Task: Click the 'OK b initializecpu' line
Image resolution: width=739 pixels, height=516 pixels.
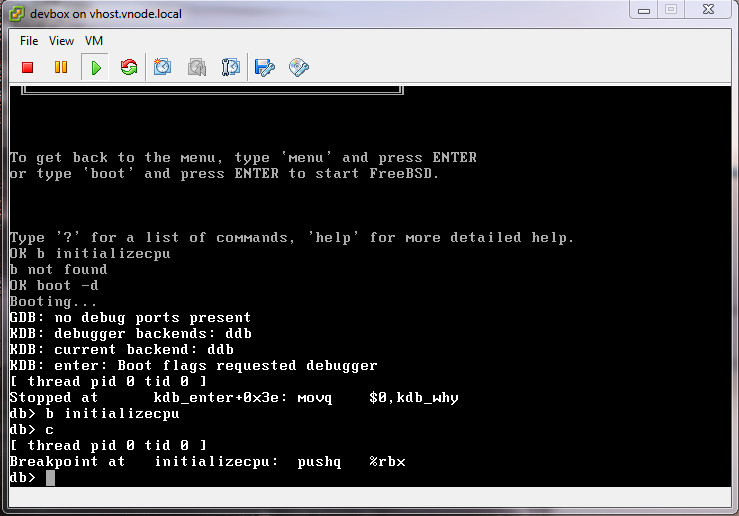Action: 90,254
